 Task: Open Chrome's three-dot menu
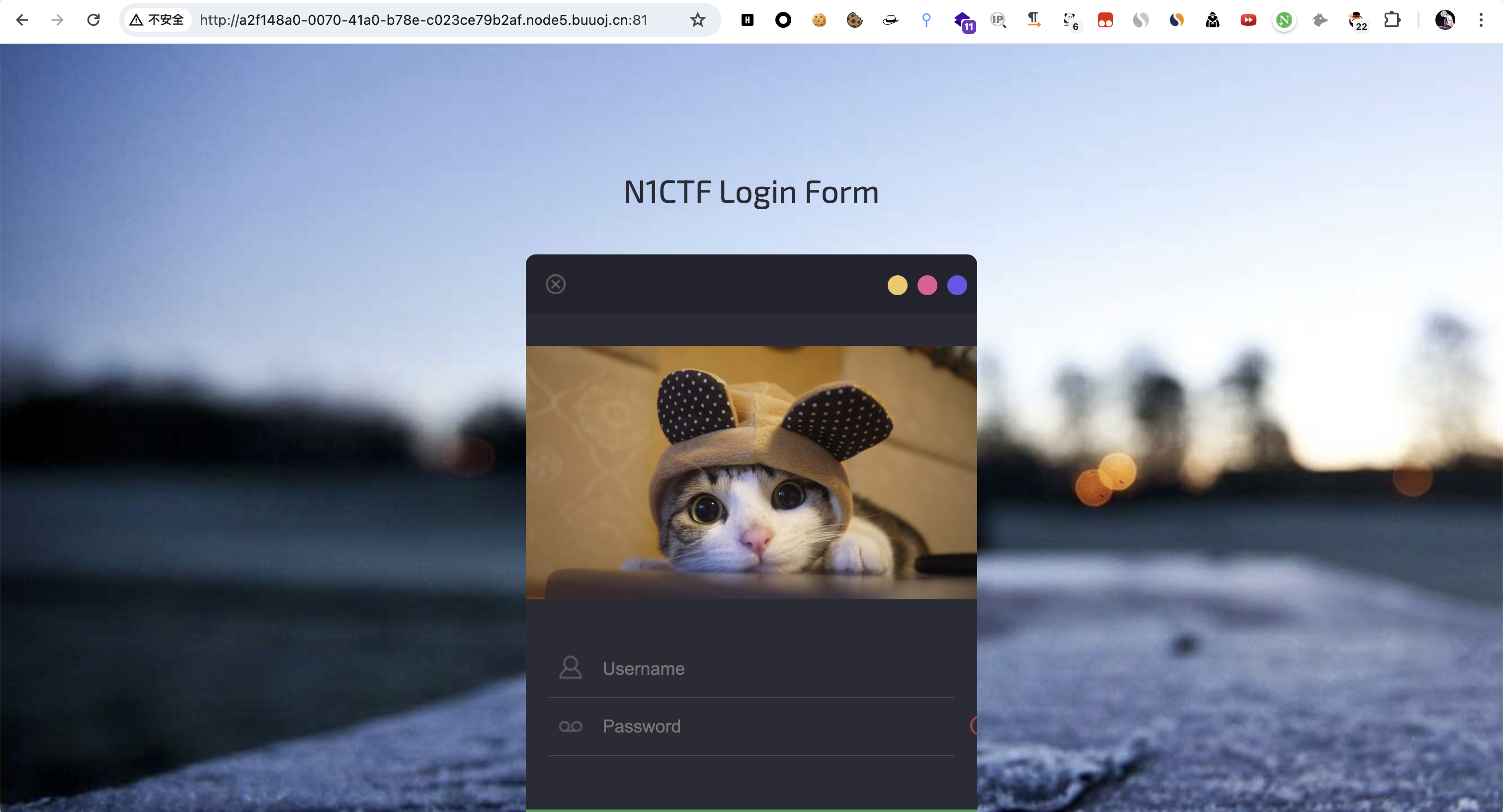1481,20
